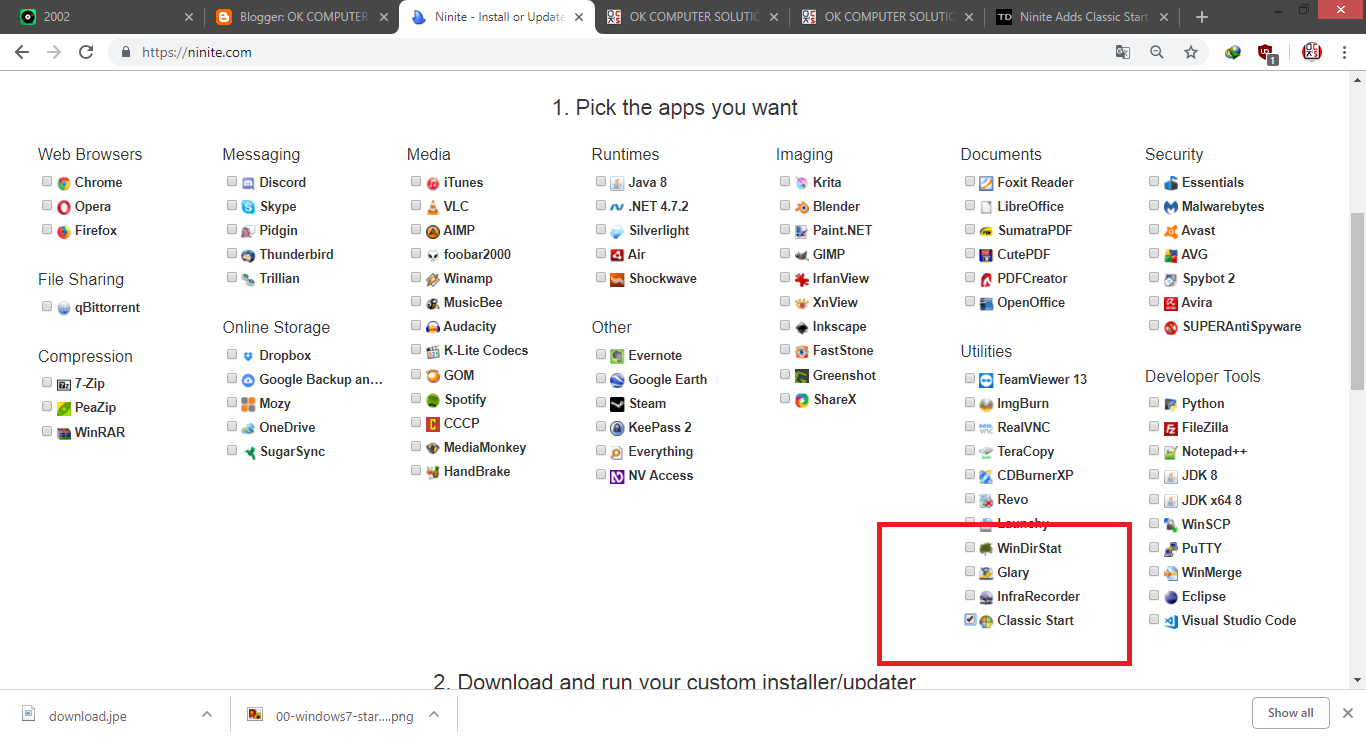Enable the Notepad++ checkbox
1366x738 pixels.
click(1154, 451)
